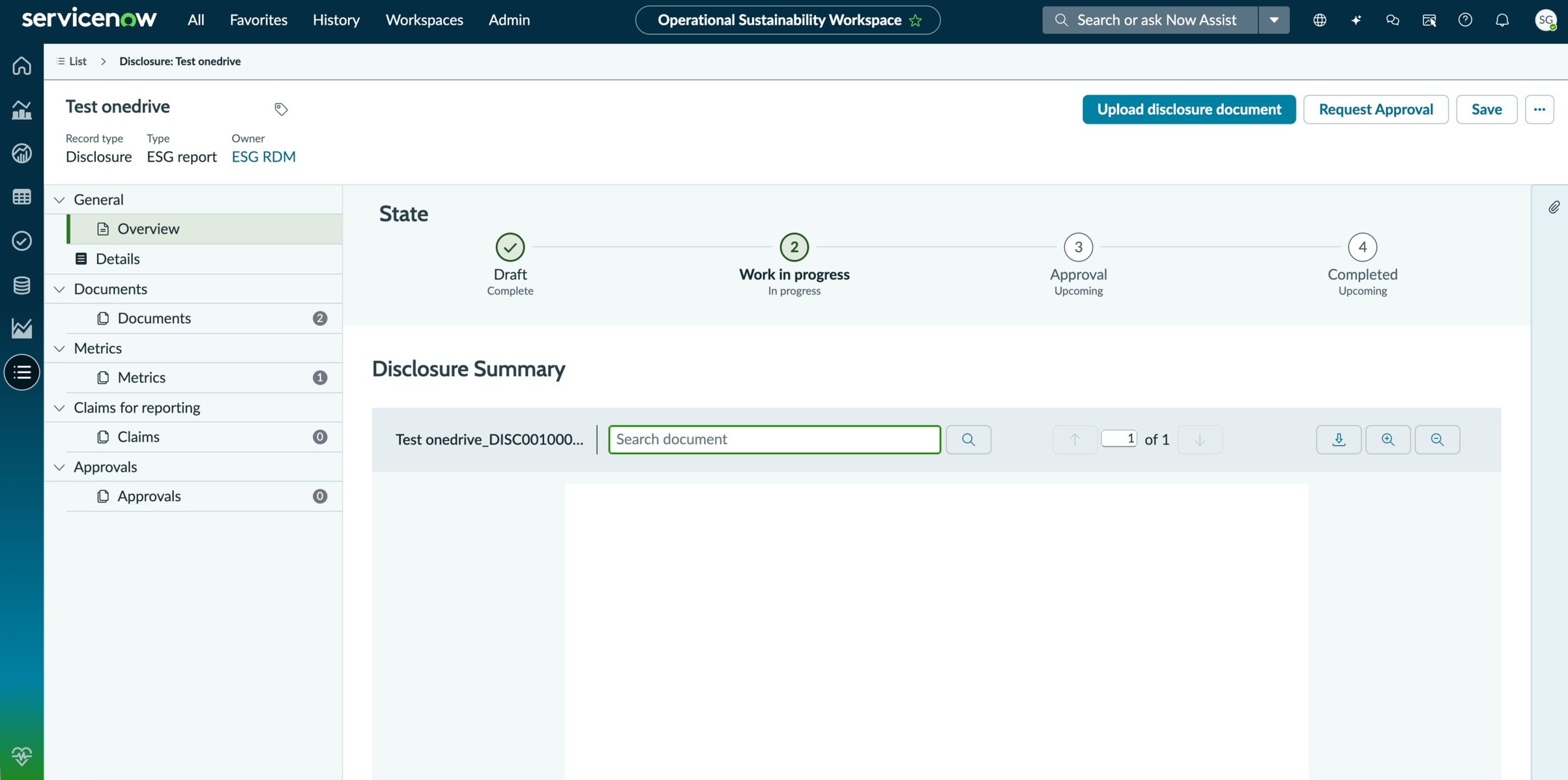Open the gauge dashboard sidebar icon
The image size is (1568, 780).
click(22, 153)
